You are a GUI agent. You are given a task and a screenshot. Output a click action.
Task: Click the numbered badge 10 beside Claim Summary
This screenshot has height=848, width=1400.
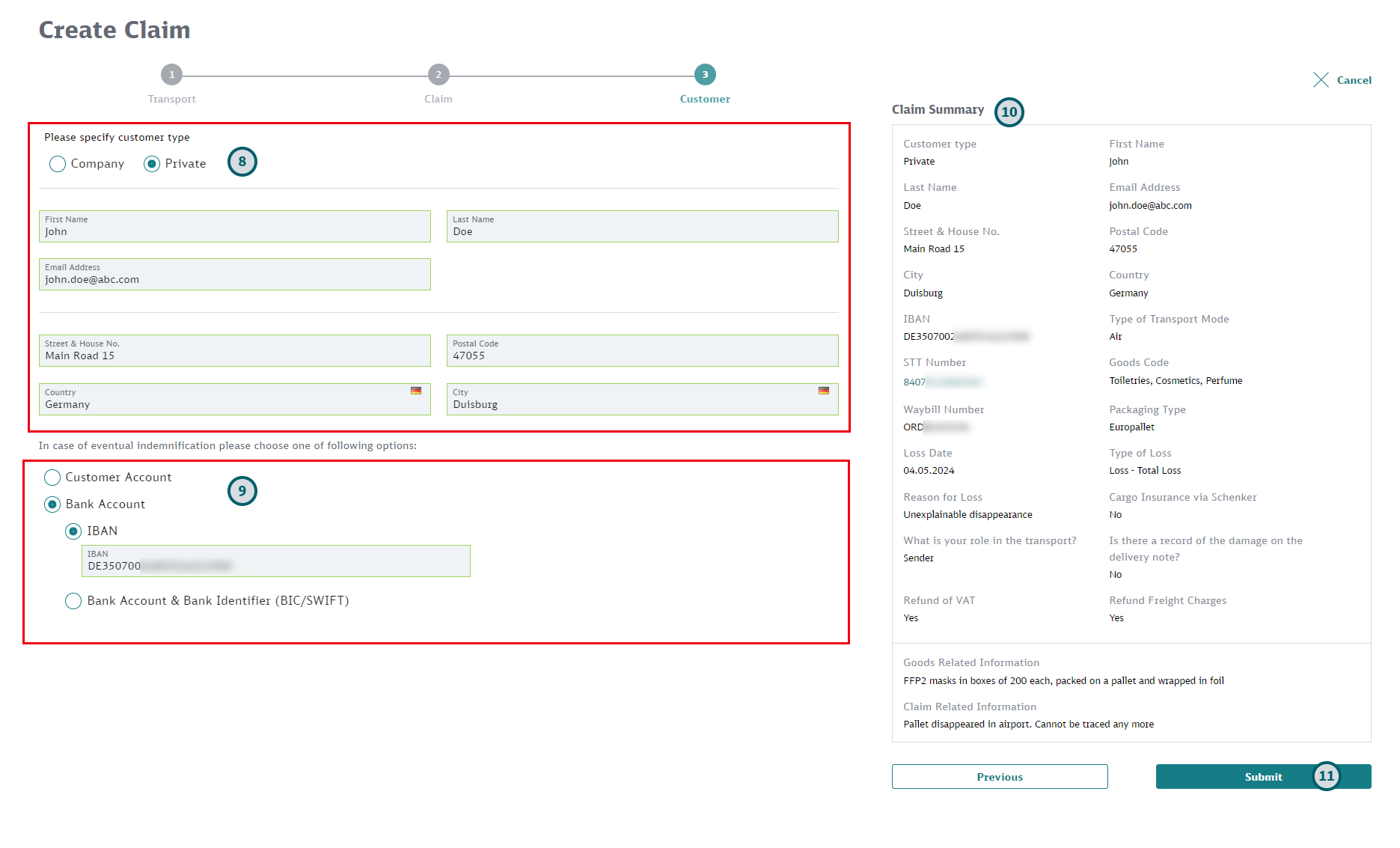tap(1009, 112)
